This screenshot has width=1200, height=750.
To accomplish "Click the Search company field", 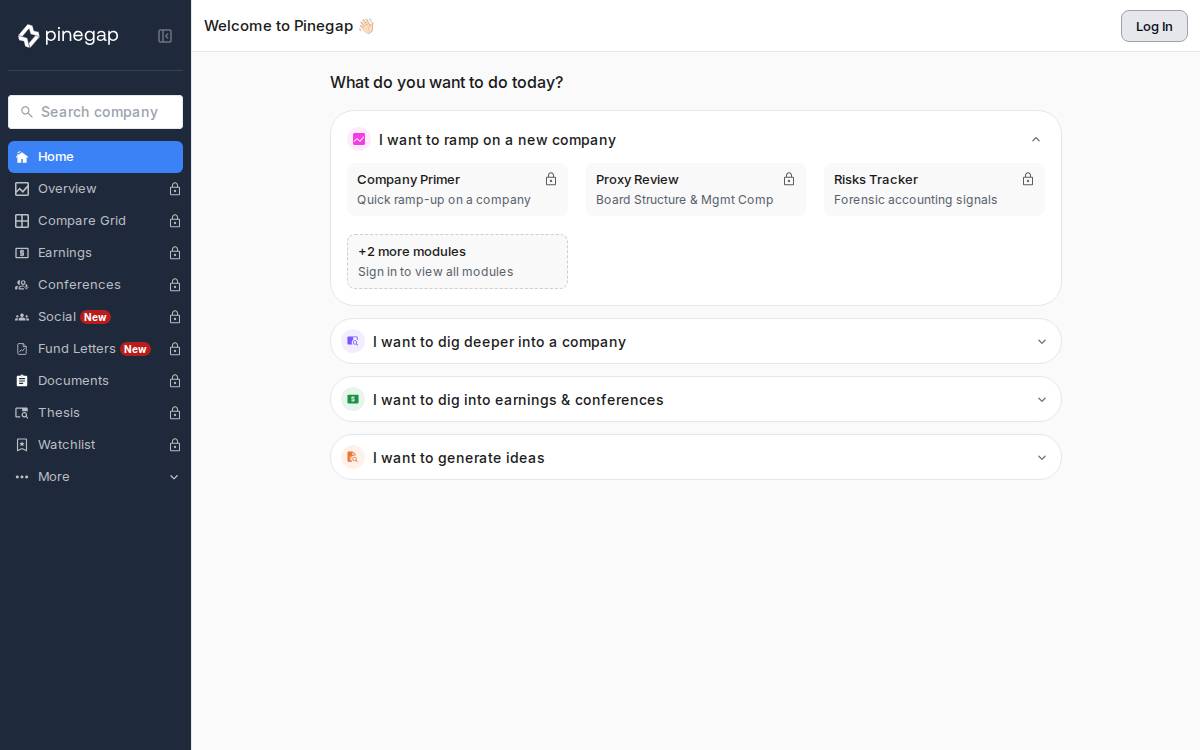I will [x=95, y=112].
